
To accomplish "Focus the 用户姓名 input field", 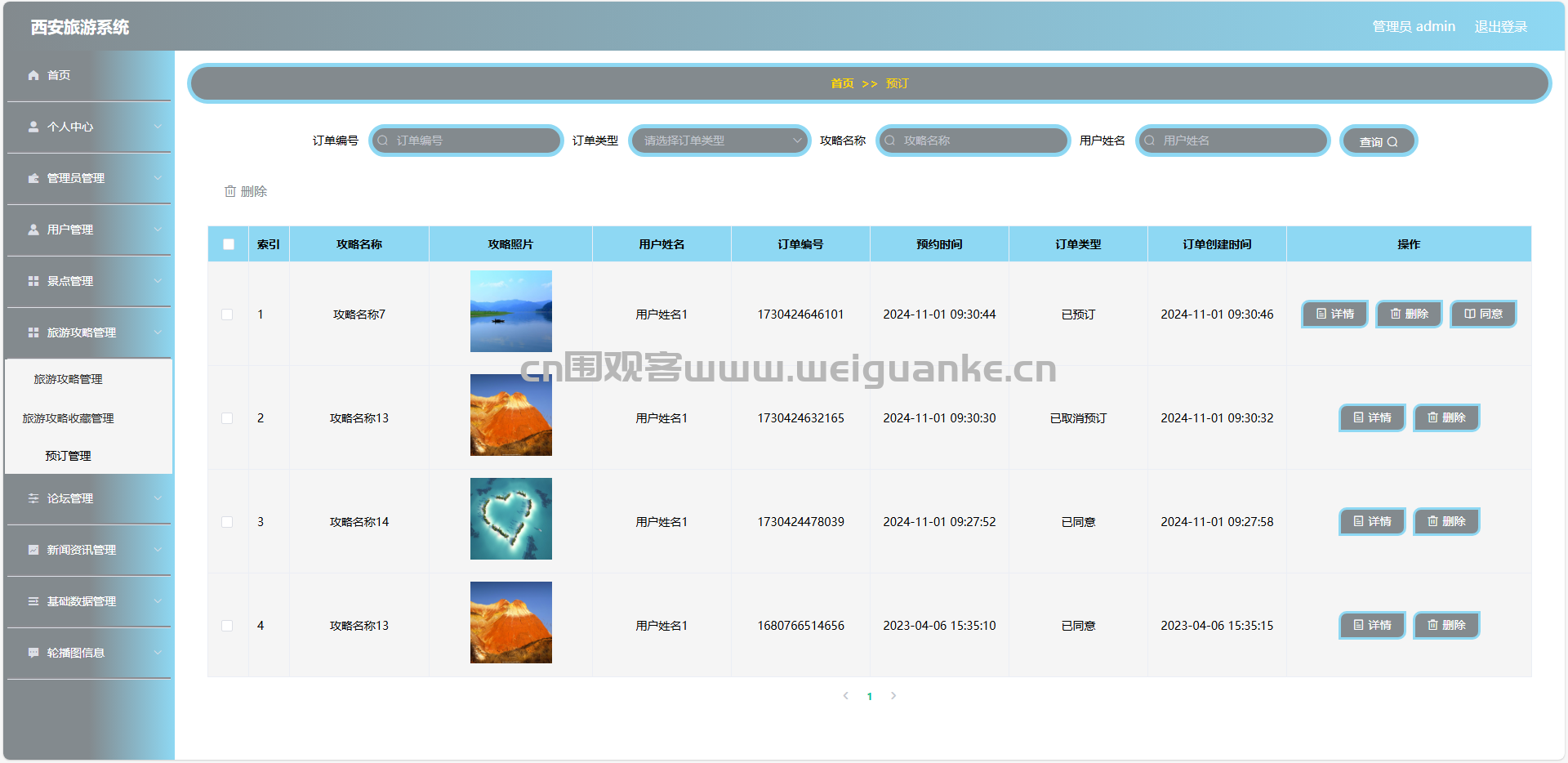I will coord(1233,141).
